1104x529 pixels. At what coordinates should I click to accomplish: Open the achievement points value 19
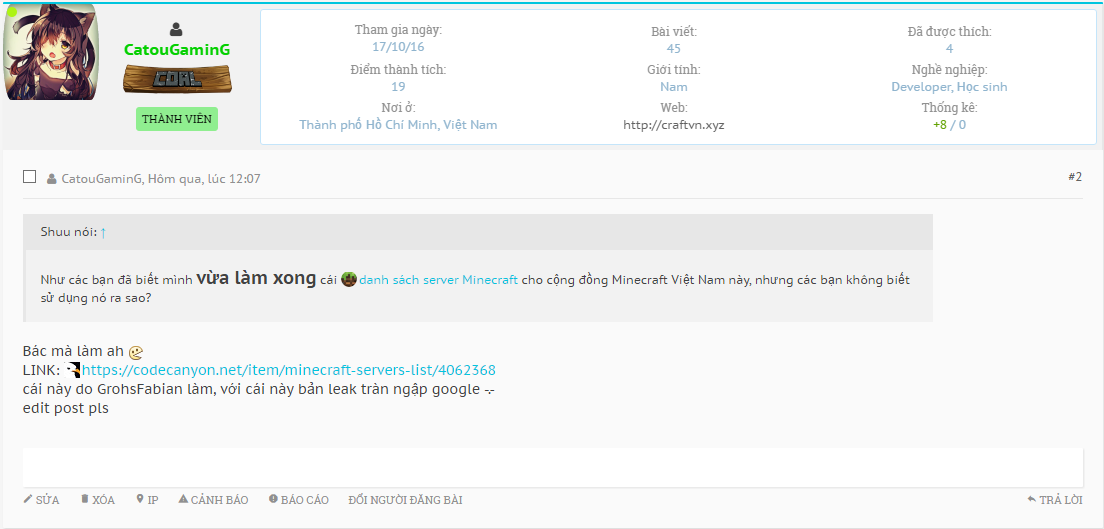click(399, 87)
